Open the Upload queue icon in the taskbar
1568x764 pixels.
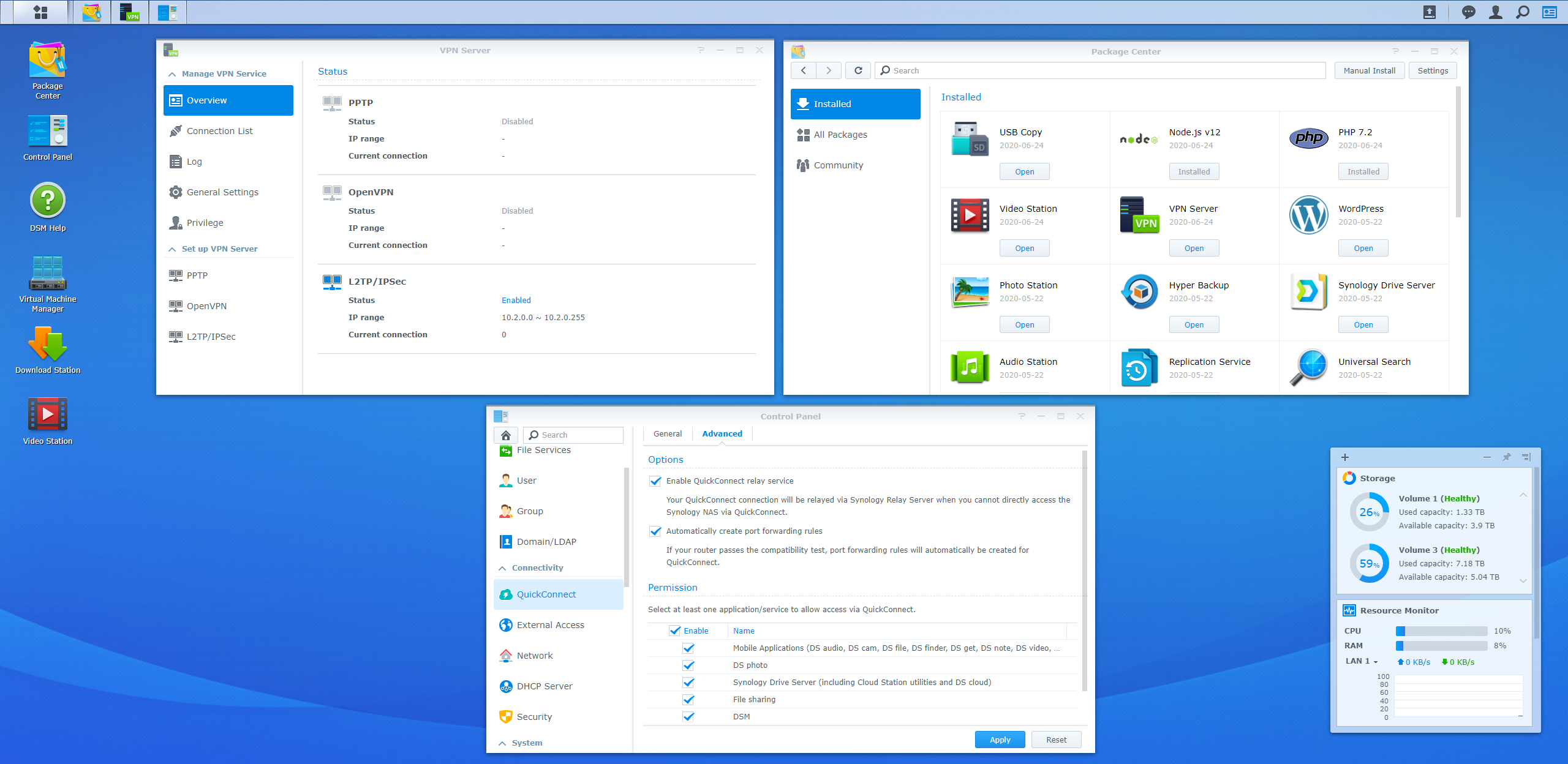1429,12
